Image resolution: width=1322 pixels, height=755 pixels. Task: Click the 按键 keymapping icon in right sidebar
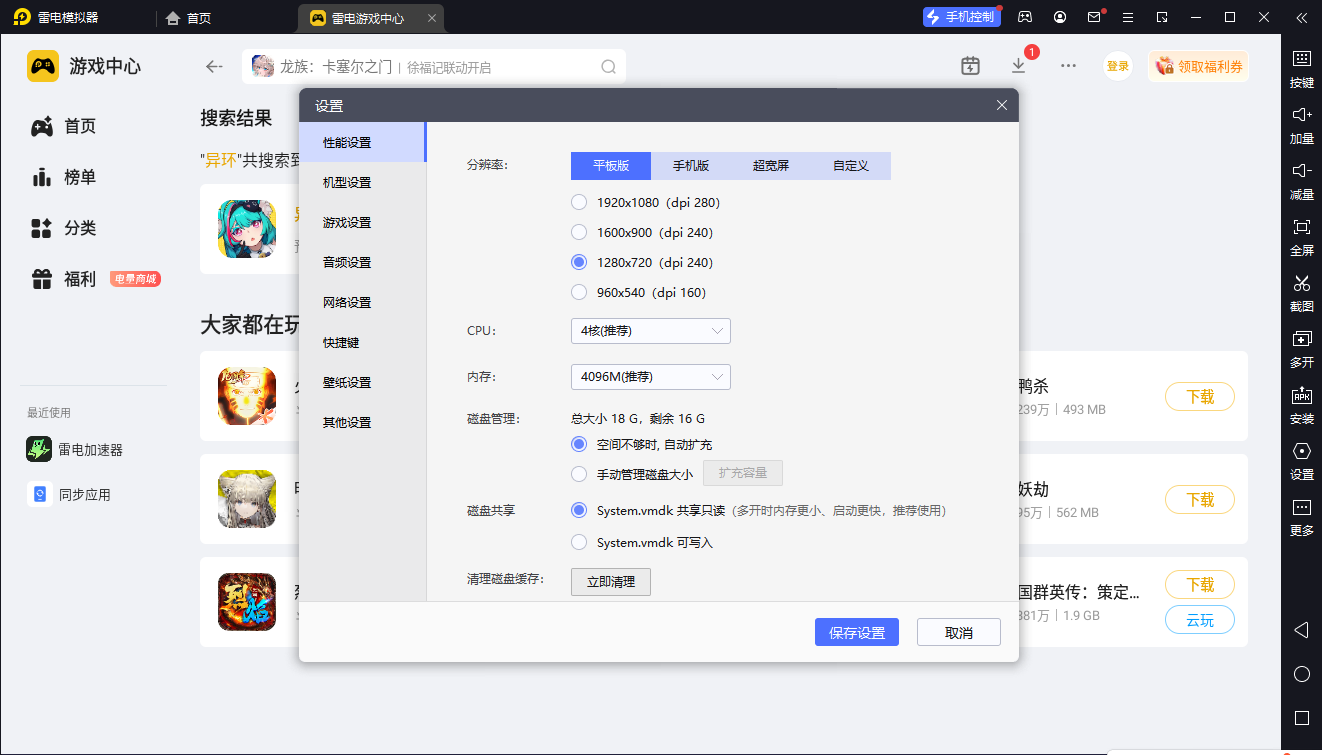pyautogui.click(x=1301, y=59)
